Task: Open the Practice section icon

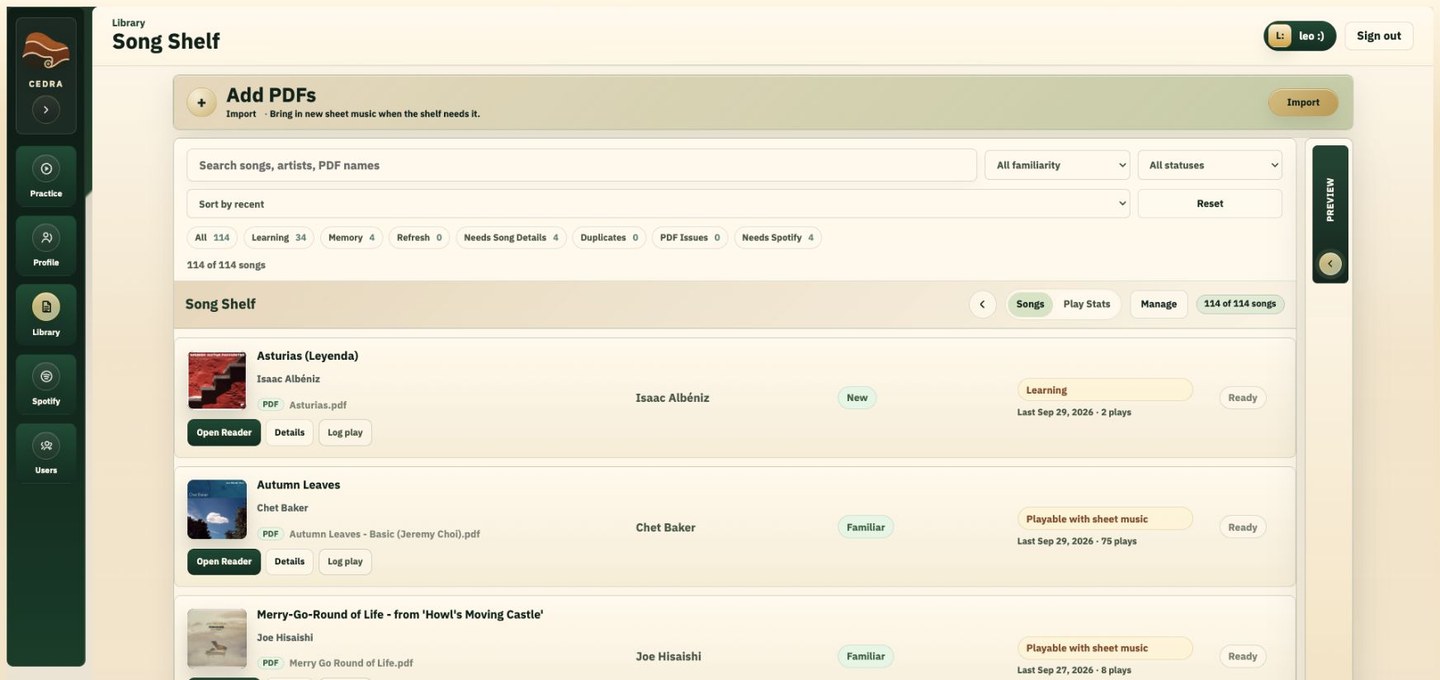Action: [x=46, y=169]
